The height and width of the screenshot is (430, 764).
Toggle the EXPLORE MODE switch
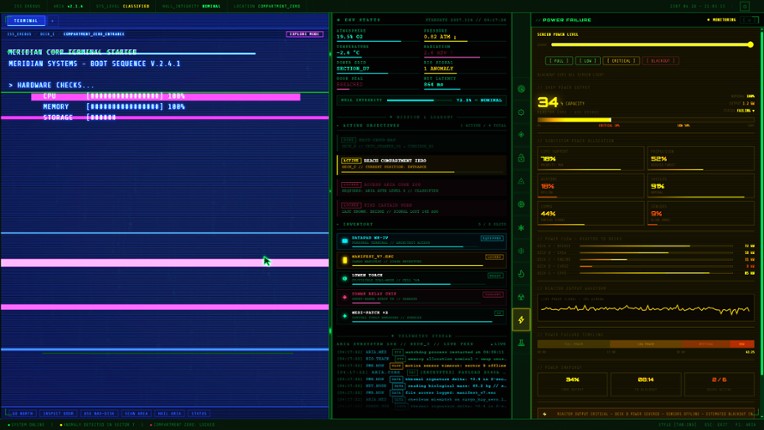click(x=305, y=34)
